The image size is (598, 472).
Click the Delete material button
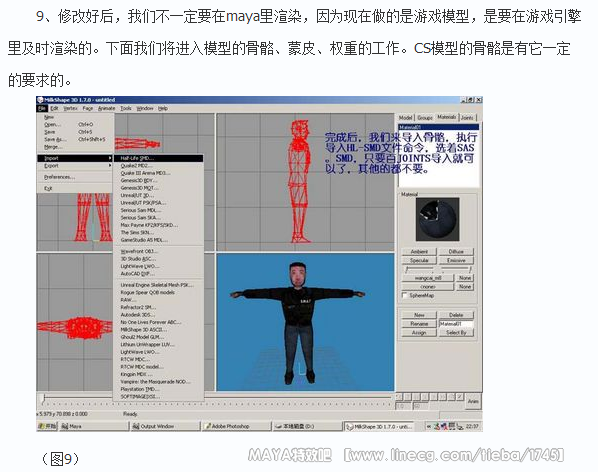pyautogui.click(x=456, y=315)
